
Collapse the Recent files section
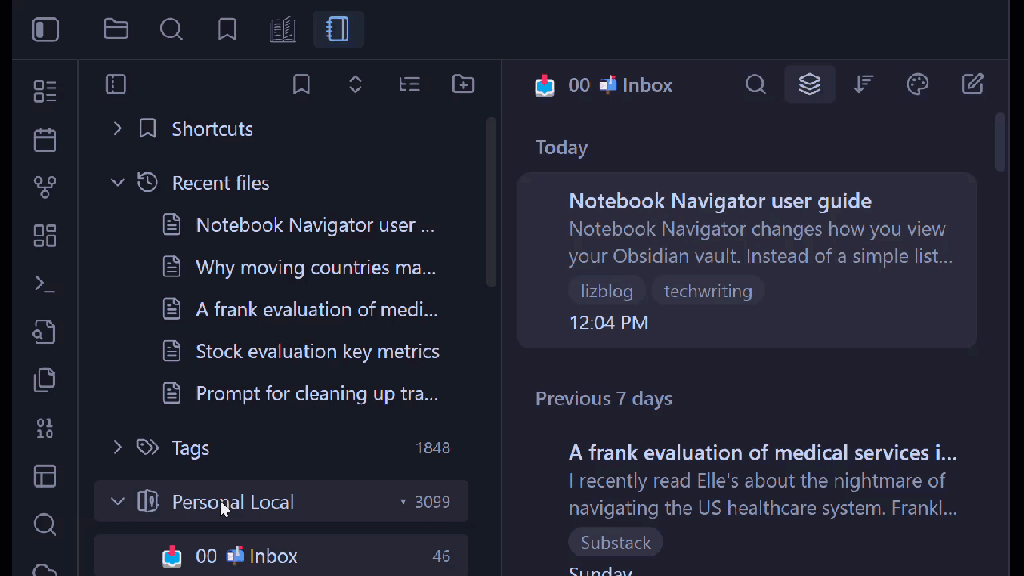117,182
